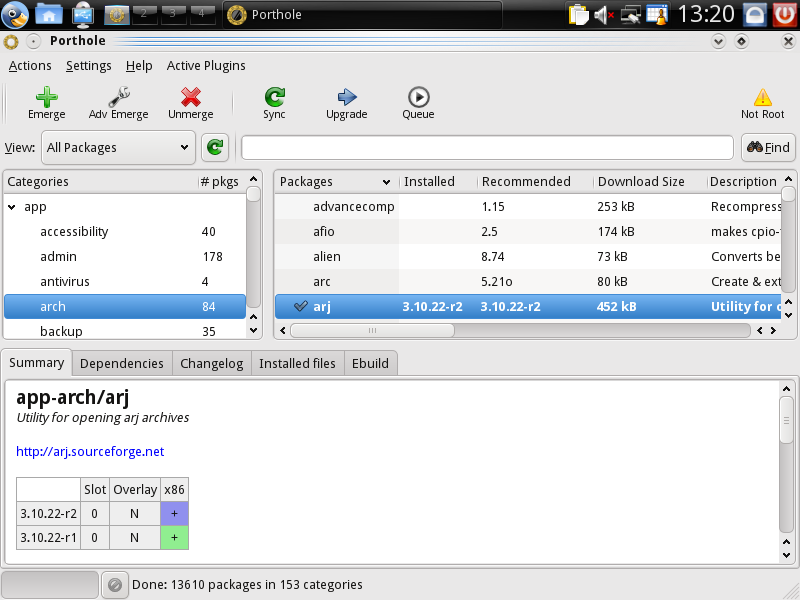Switch to virtual desktop 2
The width and height of the screenshot is (800, 600).
[x=145, y=14]
